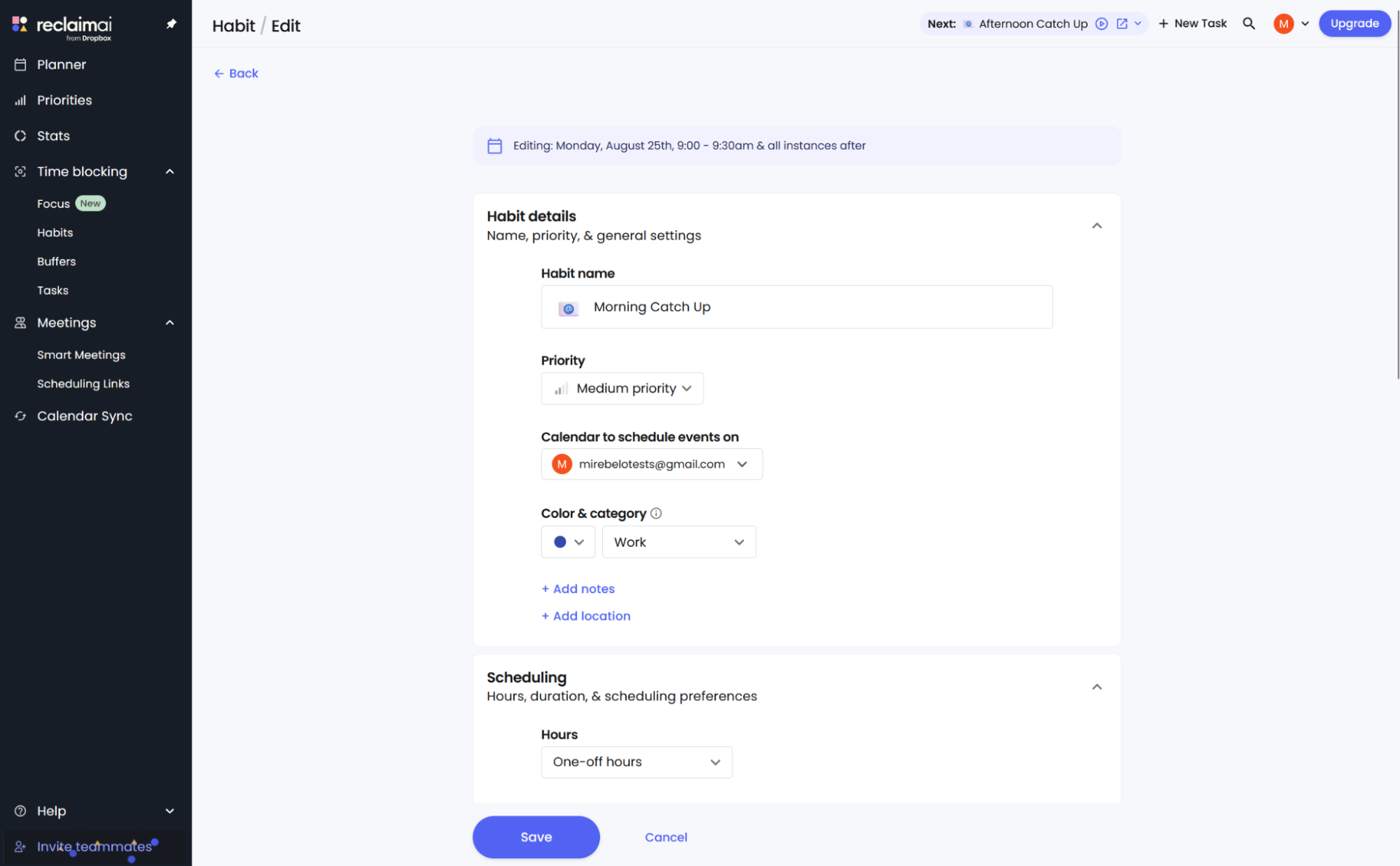Select the Planner icon in the sidebar
The height and width of the screenshot is (866, 1400).
pyautogui.click(x=21, y=64)
